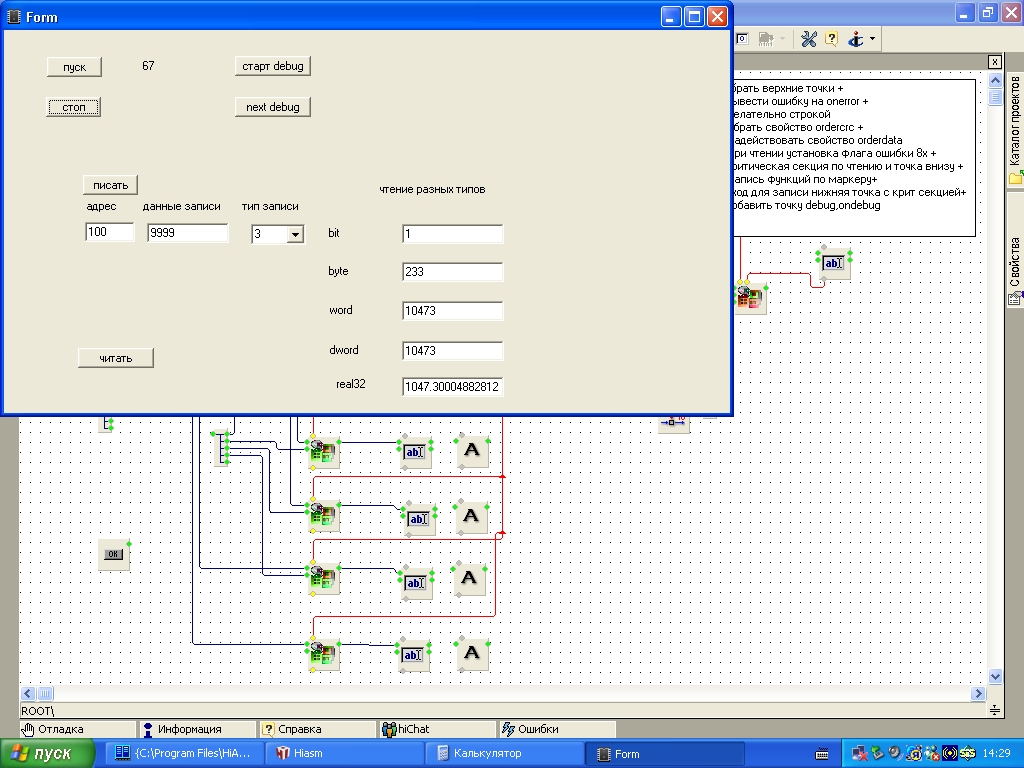This screenshot has height=768, width=1024.
Task: Open the volume speaker tray icon
Action: 895,754
